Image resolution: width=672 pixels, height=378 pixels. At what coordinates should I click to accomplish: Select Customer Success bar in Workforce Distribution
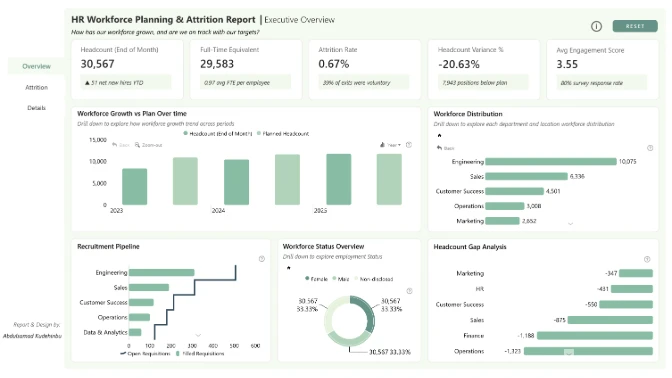pos(514,191)
